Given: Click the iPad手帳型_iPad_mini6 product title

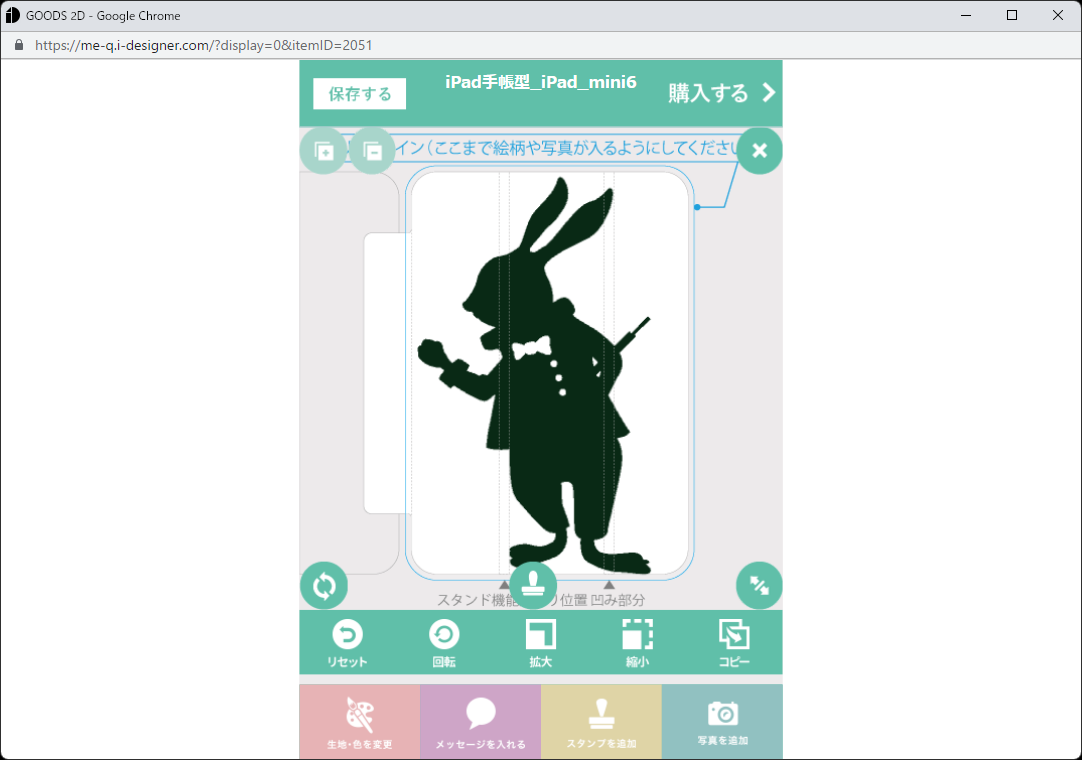Looking at the screenshot, I should coord(540,82).
